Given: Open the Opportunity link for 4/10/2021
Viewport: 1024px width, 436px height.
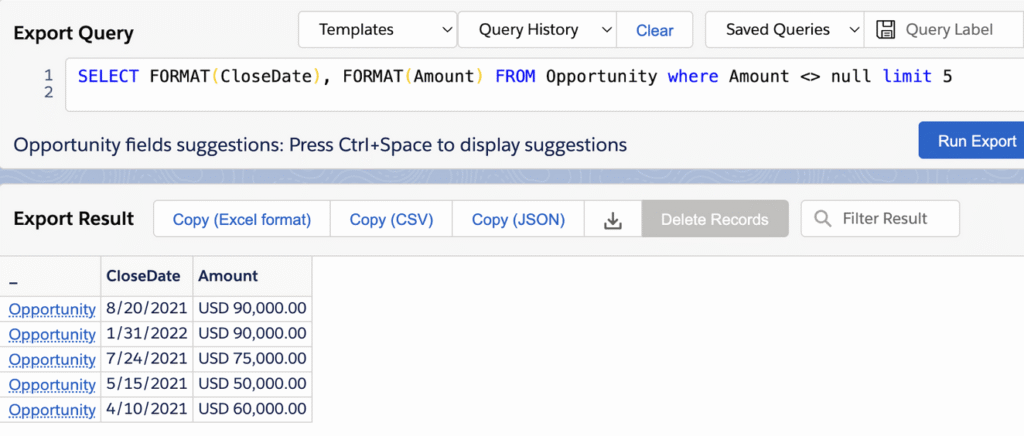Looking at the screenshot, I should 52,411.
